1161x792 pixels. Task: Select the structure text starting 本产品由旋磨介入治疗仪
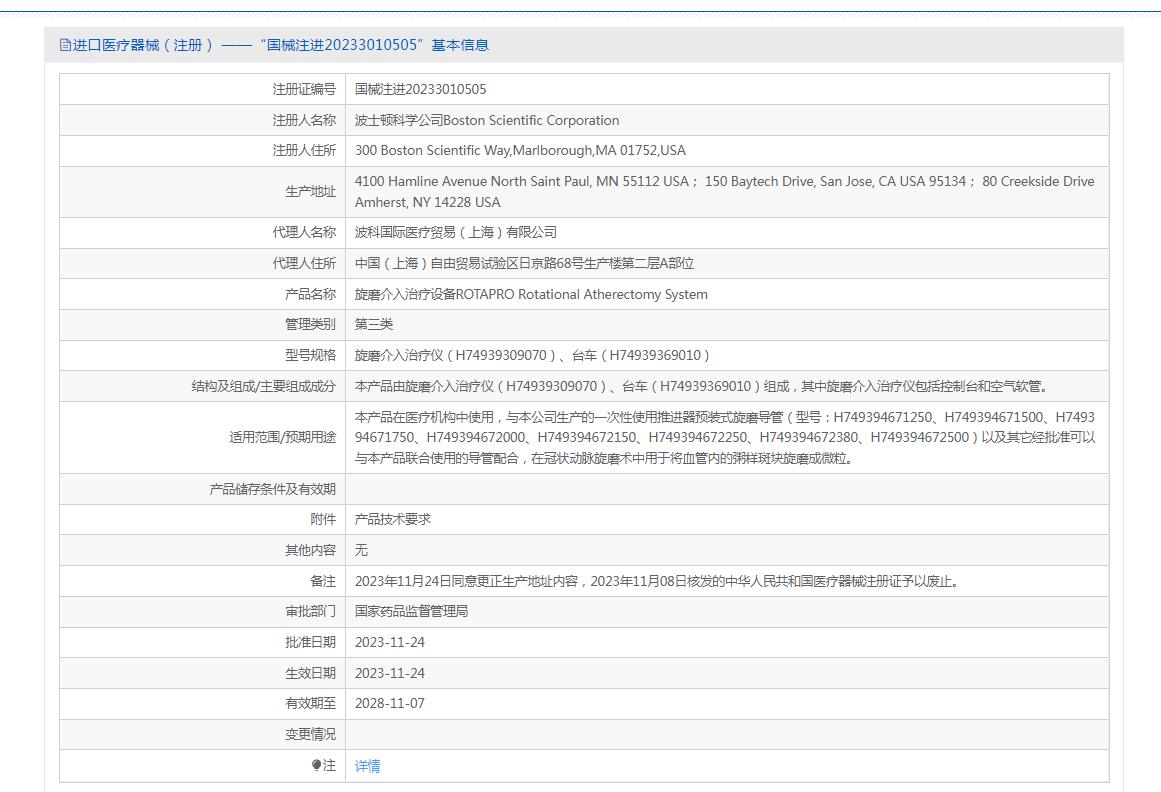point(700,386)
